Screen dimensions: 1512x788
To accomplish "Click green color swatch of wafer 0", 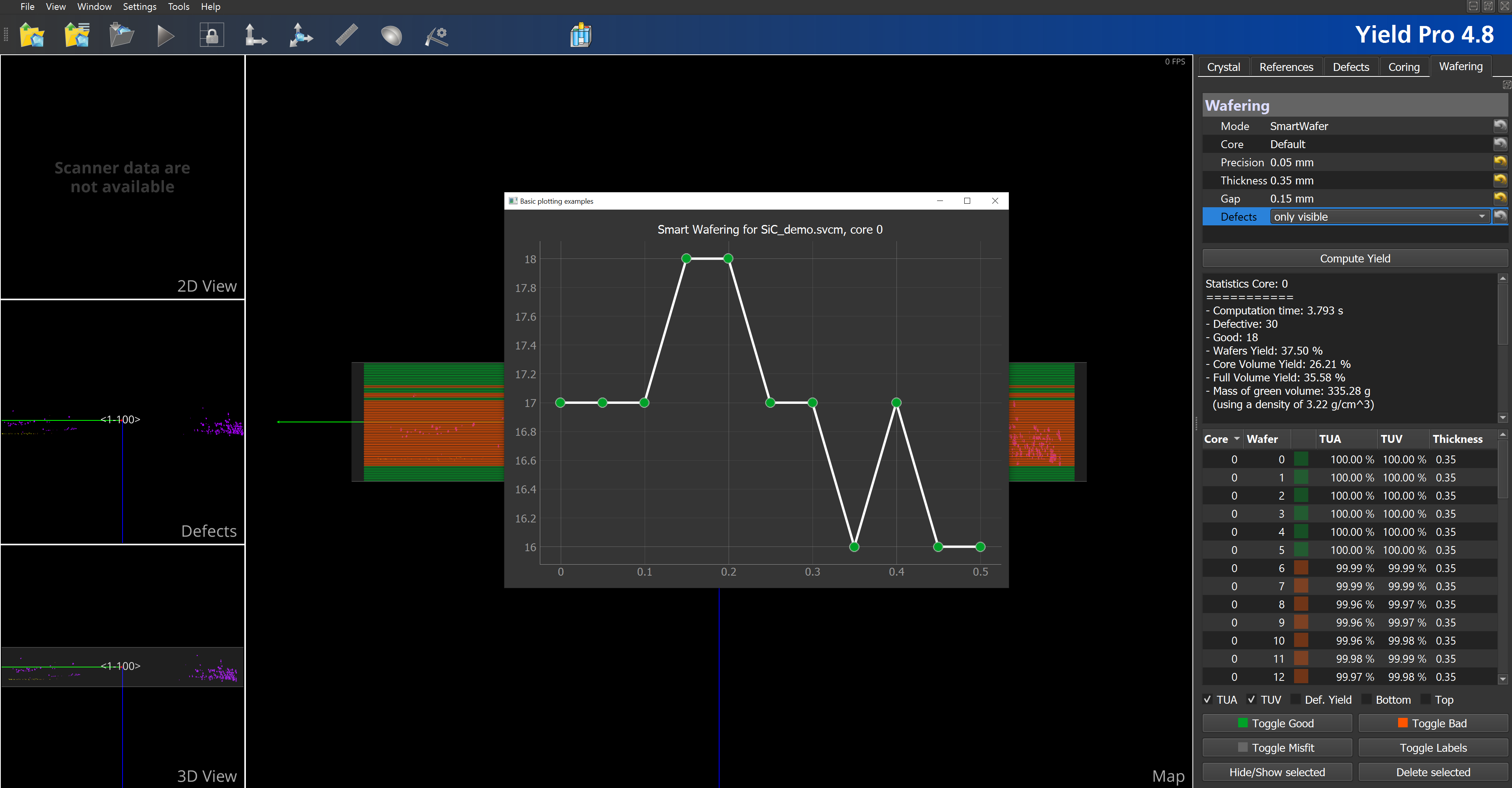I will 1301,459.
